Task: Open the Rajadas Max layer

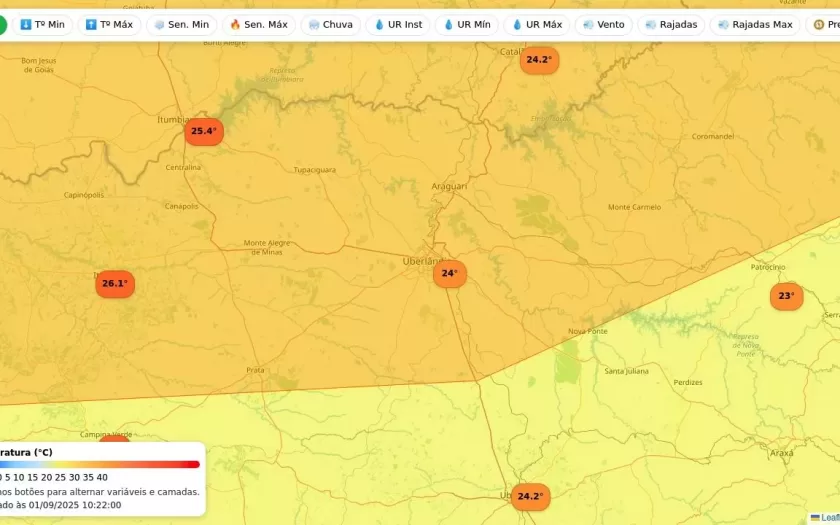Action: (755, 25)
